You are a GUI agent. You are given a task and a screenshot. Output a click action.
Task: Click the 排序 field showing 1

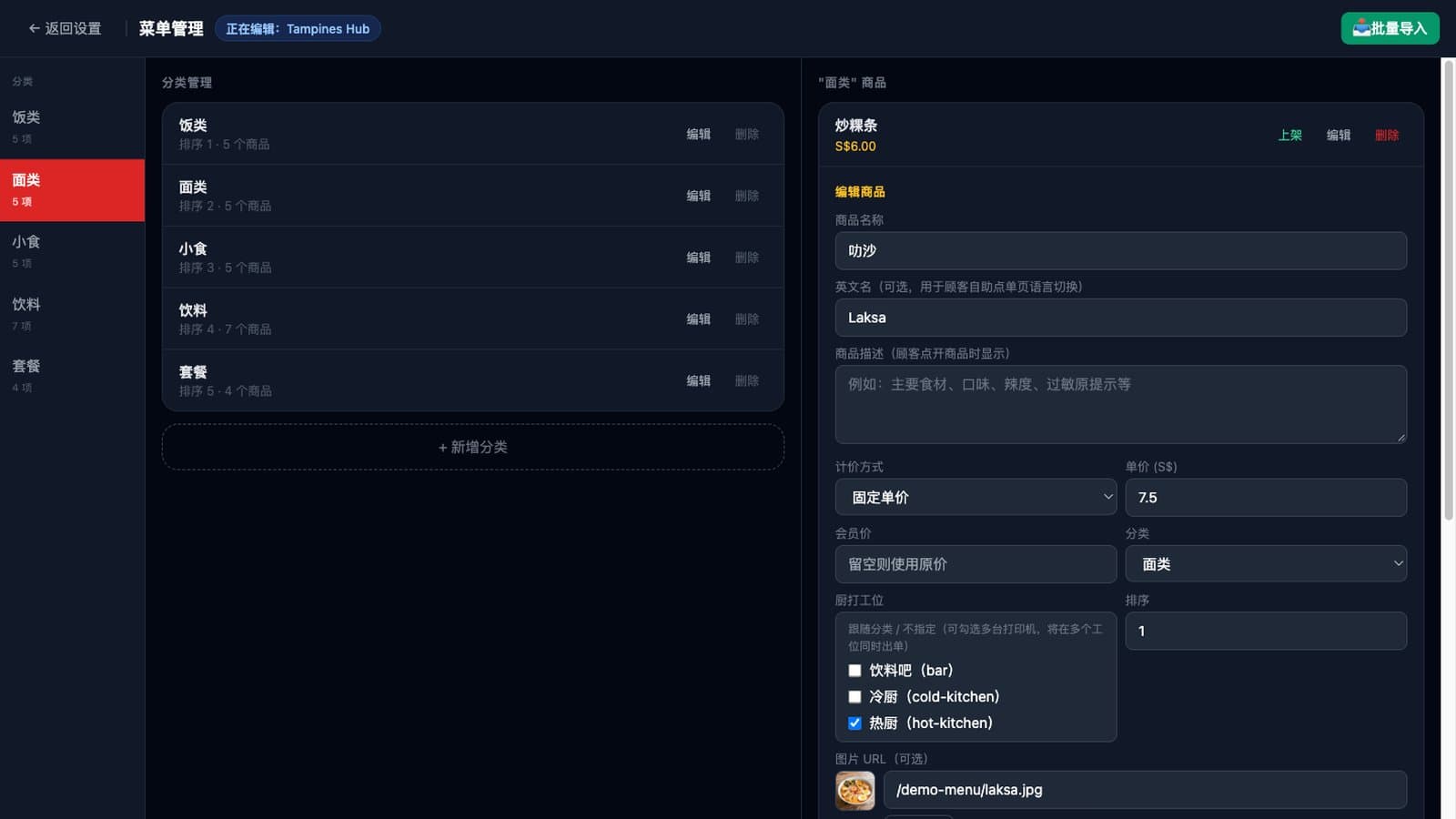(1266, 631)
